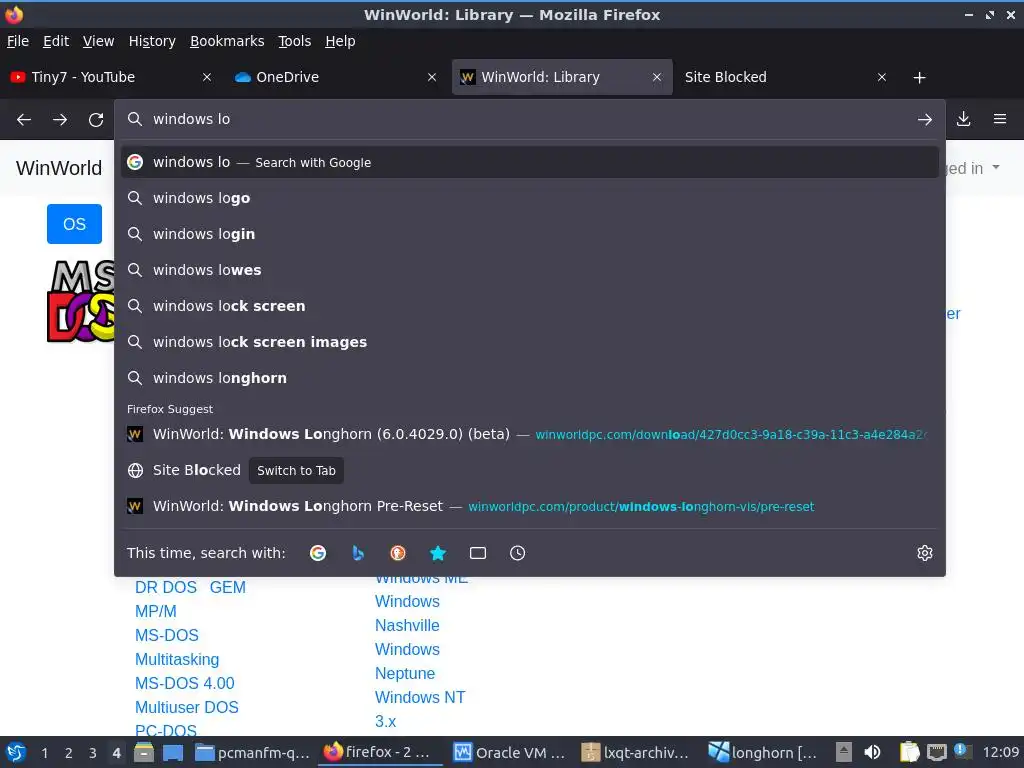Screen dimensions: 1024x768
Task: Open the Downloads panel
Action: click(x=963, y=119)
